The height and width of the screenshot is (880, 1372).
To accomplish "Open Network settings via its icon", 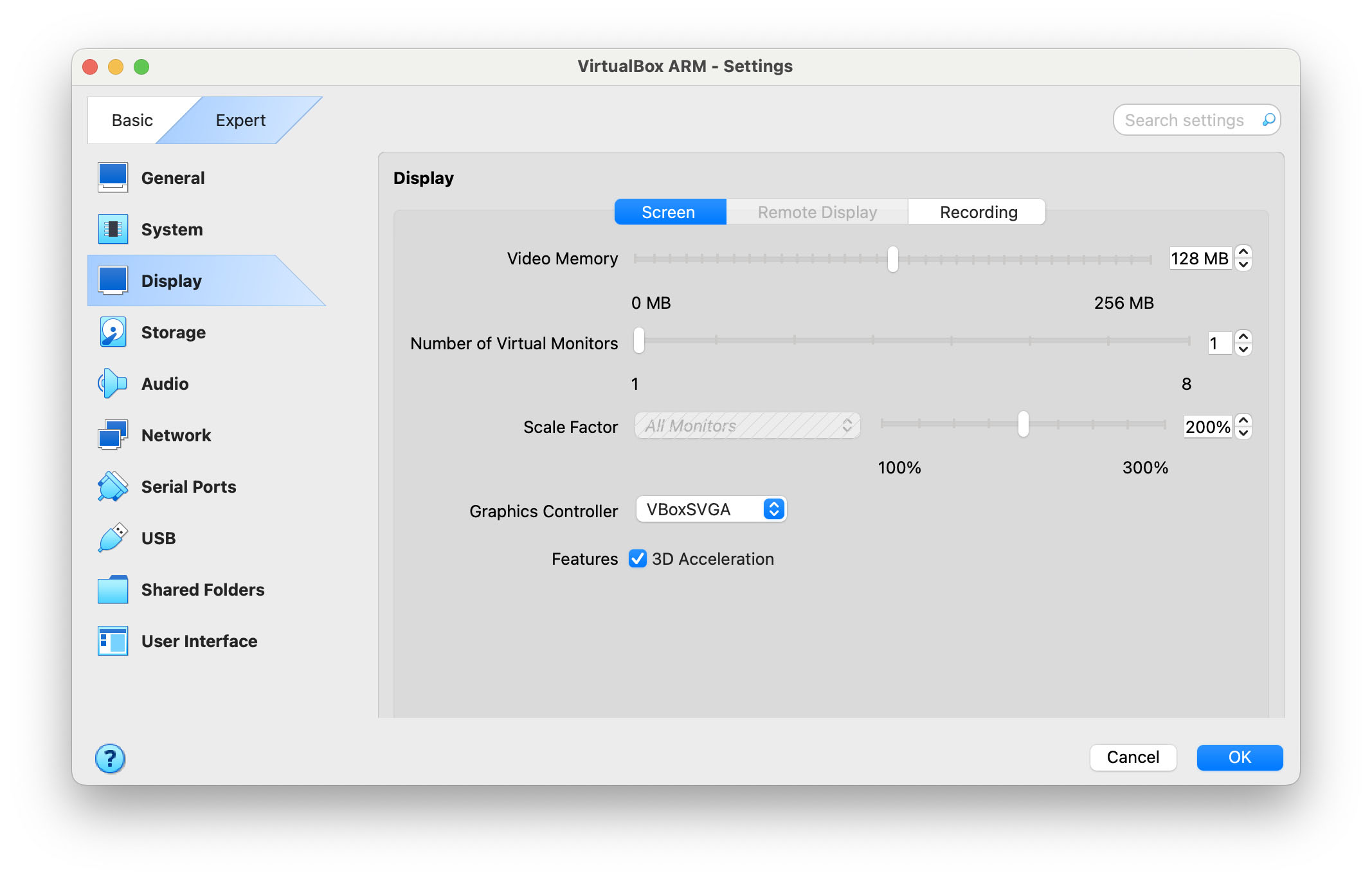I will [x=113, y=435].
